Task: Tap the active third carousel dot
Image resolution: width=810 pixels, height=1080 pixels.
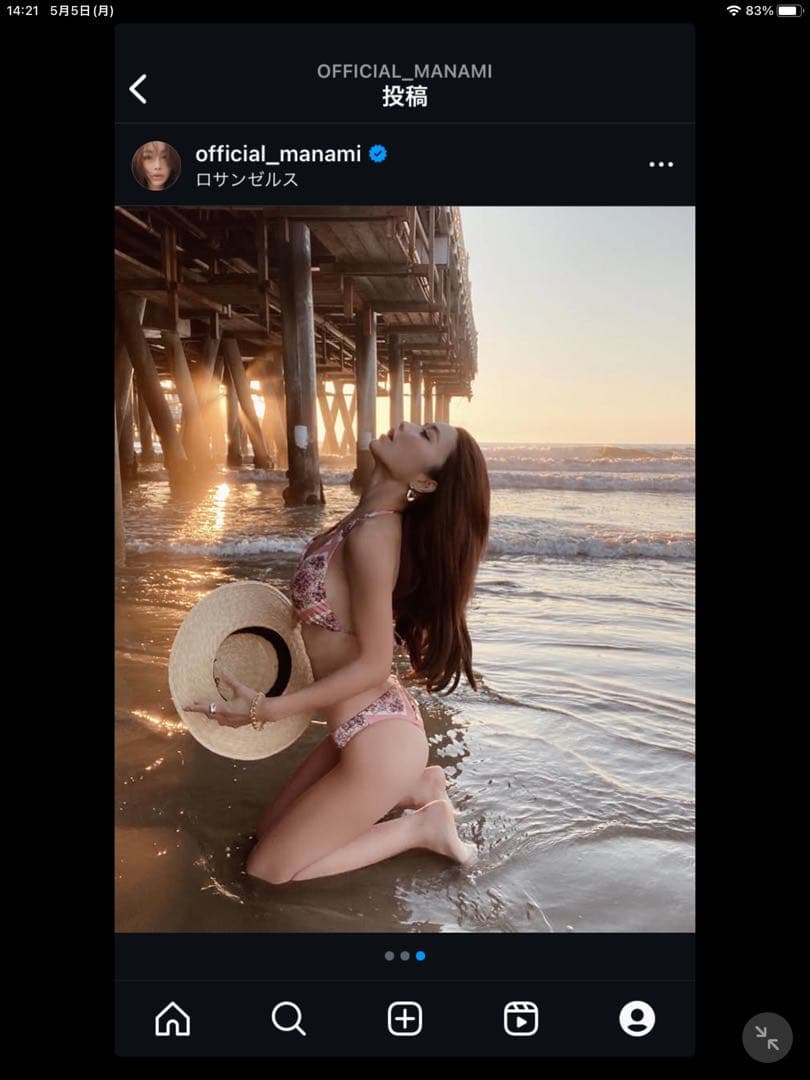Action: tap(420, 956)
